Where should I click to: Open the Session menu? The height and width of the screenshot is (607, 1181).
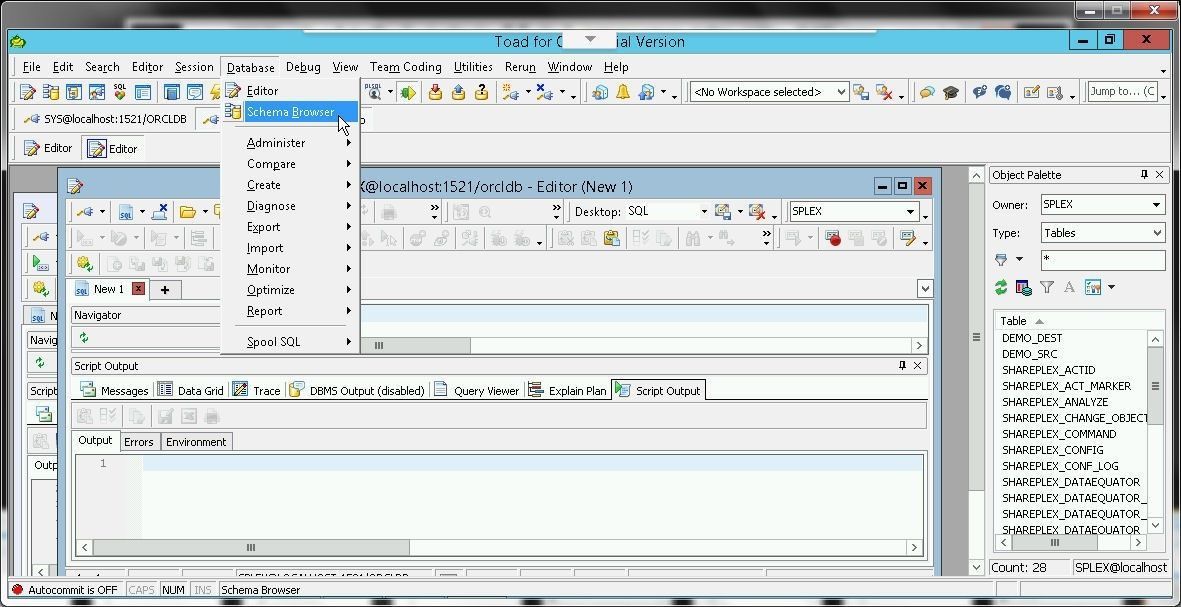click(x=194, y=67)
